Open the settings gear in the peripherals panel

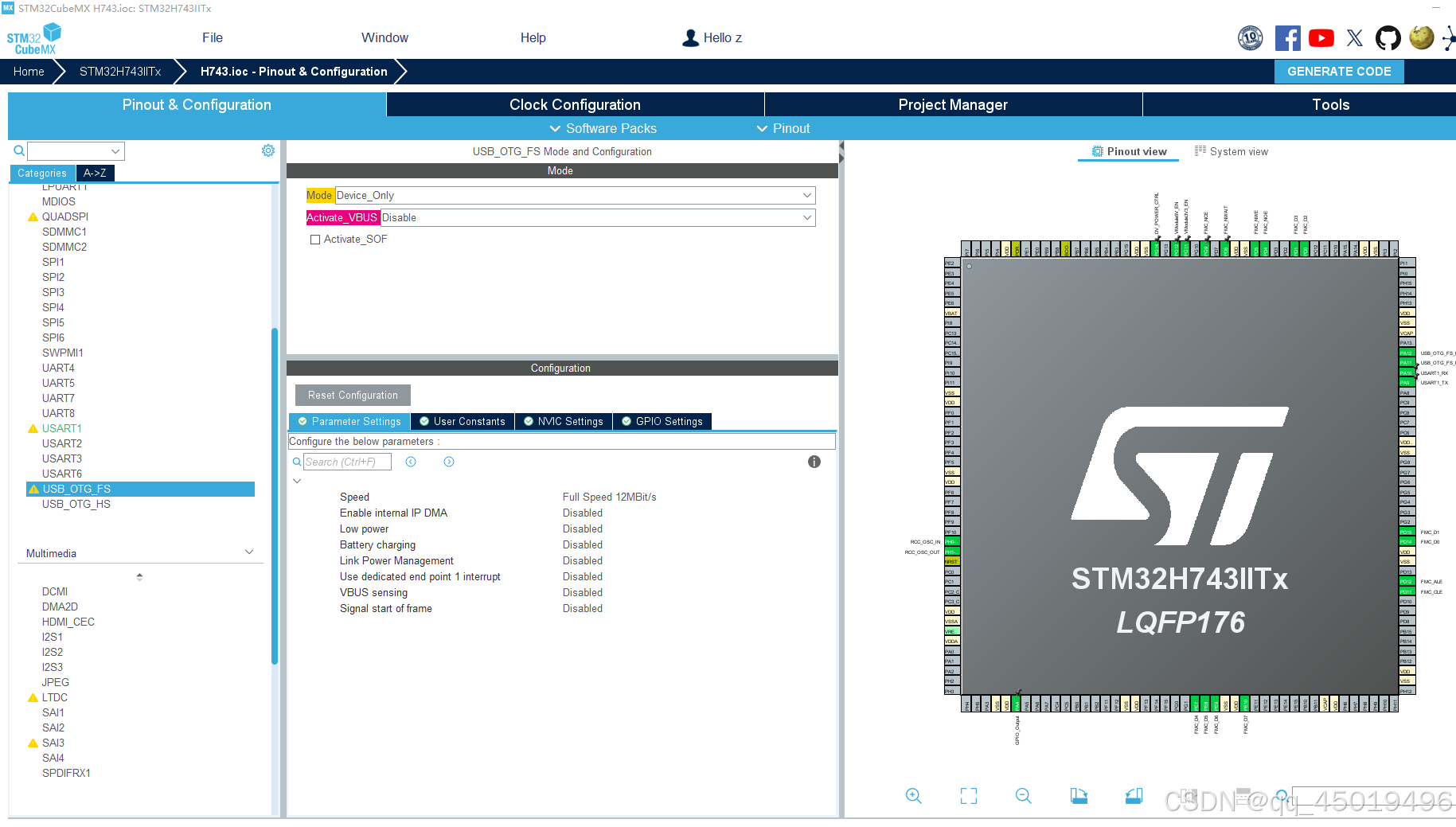[268, 150]
